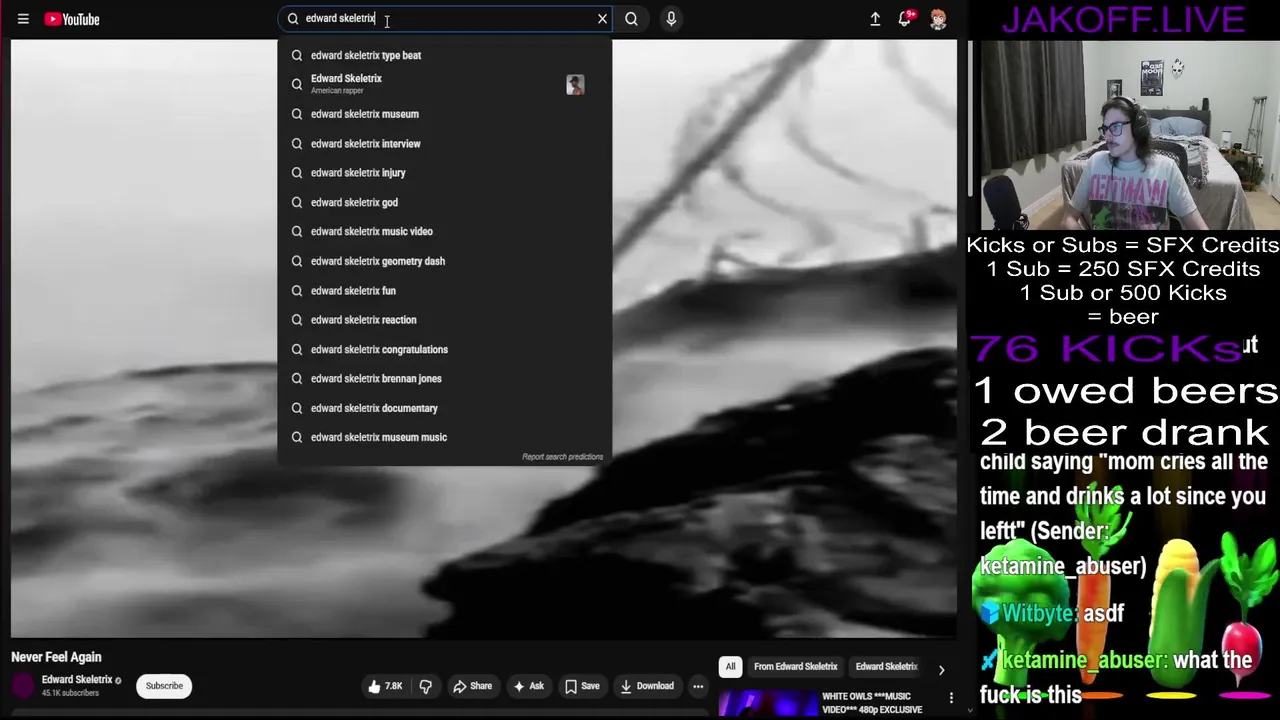The width and height of the screenshot is (1280, 720).
Task: Open the 'WHITE OWLS ***MUSIC VIDEO***' title
Action: pyautogui.click(x=872, y=703)
